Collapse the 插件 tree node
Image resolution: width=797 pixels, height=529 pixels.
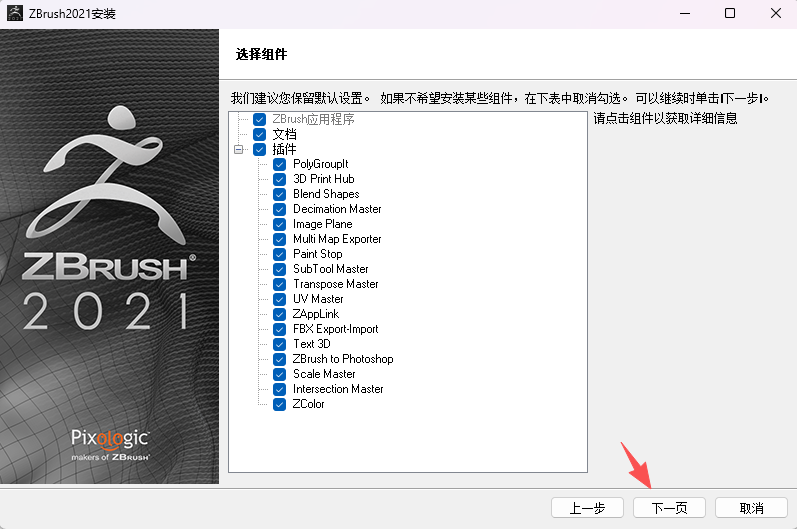point(238,149)
